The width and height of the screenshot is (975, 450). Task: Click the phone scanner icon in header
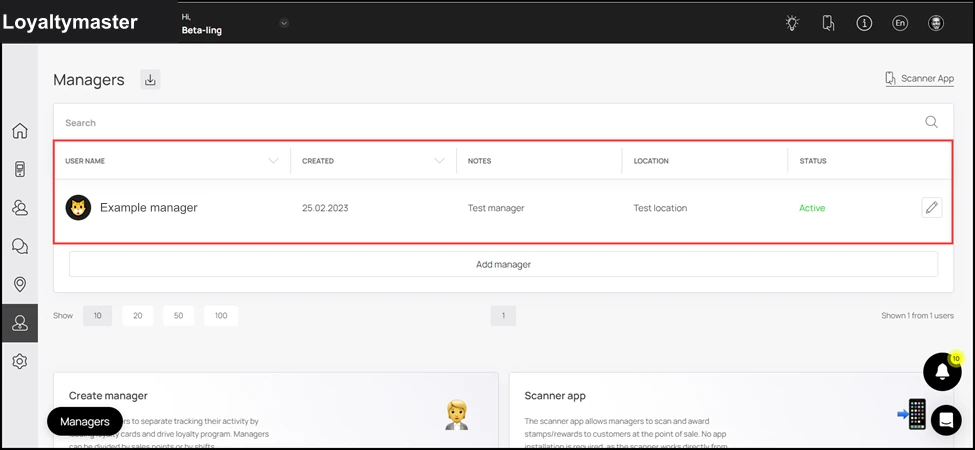click(828, 24)
